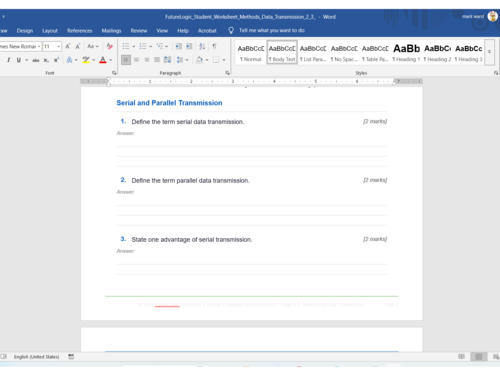
Task: Switch to Web Layout view icon
Action: click(x=496, y=357)
